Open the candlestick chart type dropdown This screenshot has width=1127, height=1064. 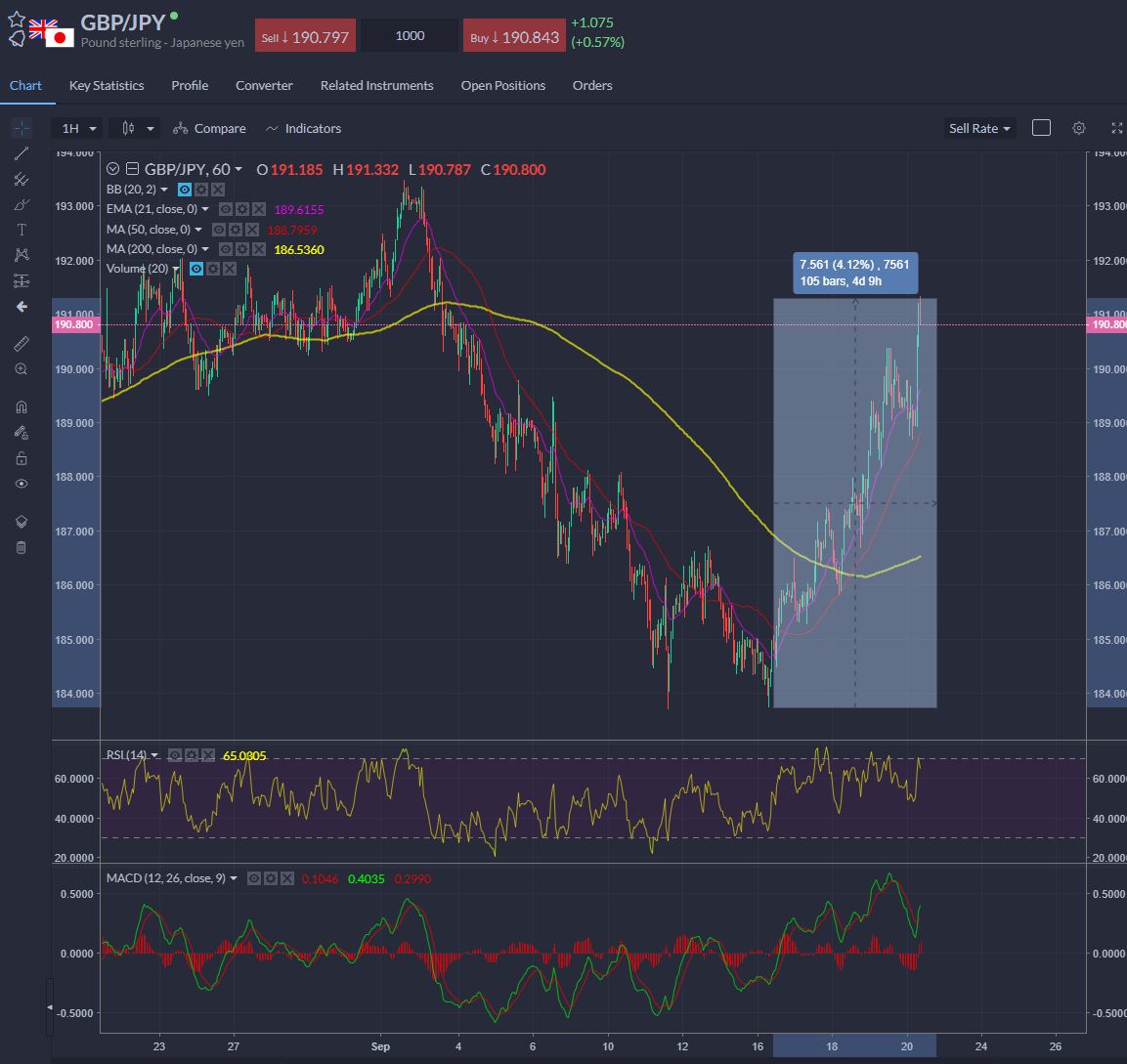[137, 128]
